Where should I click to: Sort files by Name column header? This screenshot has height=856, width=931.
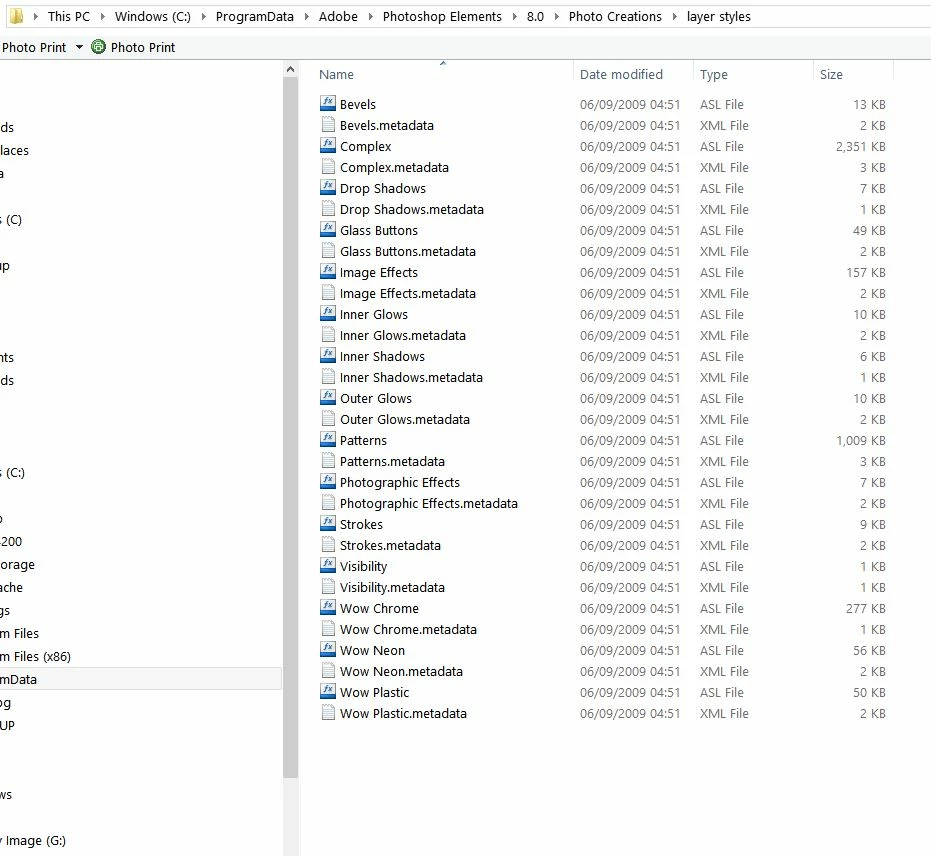coord(336,74)
